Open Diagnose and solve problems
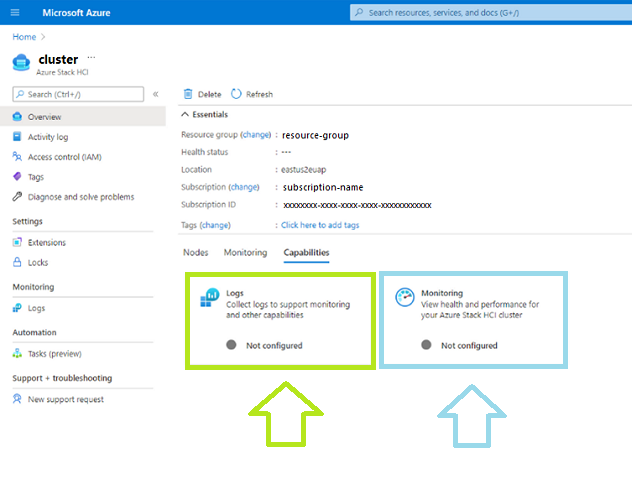Viewport: 632px width, 489px height. (83, 197)
